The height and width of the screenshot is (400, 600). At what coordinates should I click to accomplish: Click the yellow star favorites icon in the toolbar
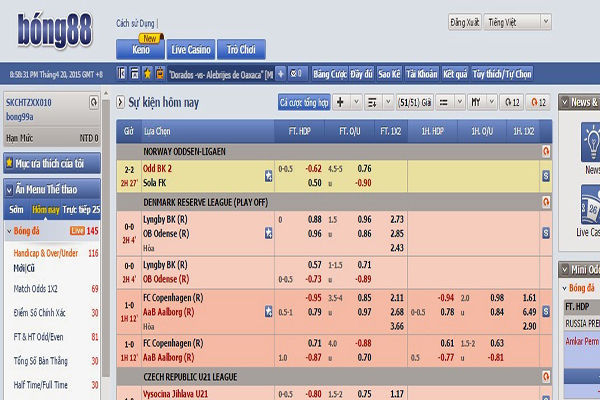click(147, 73)
